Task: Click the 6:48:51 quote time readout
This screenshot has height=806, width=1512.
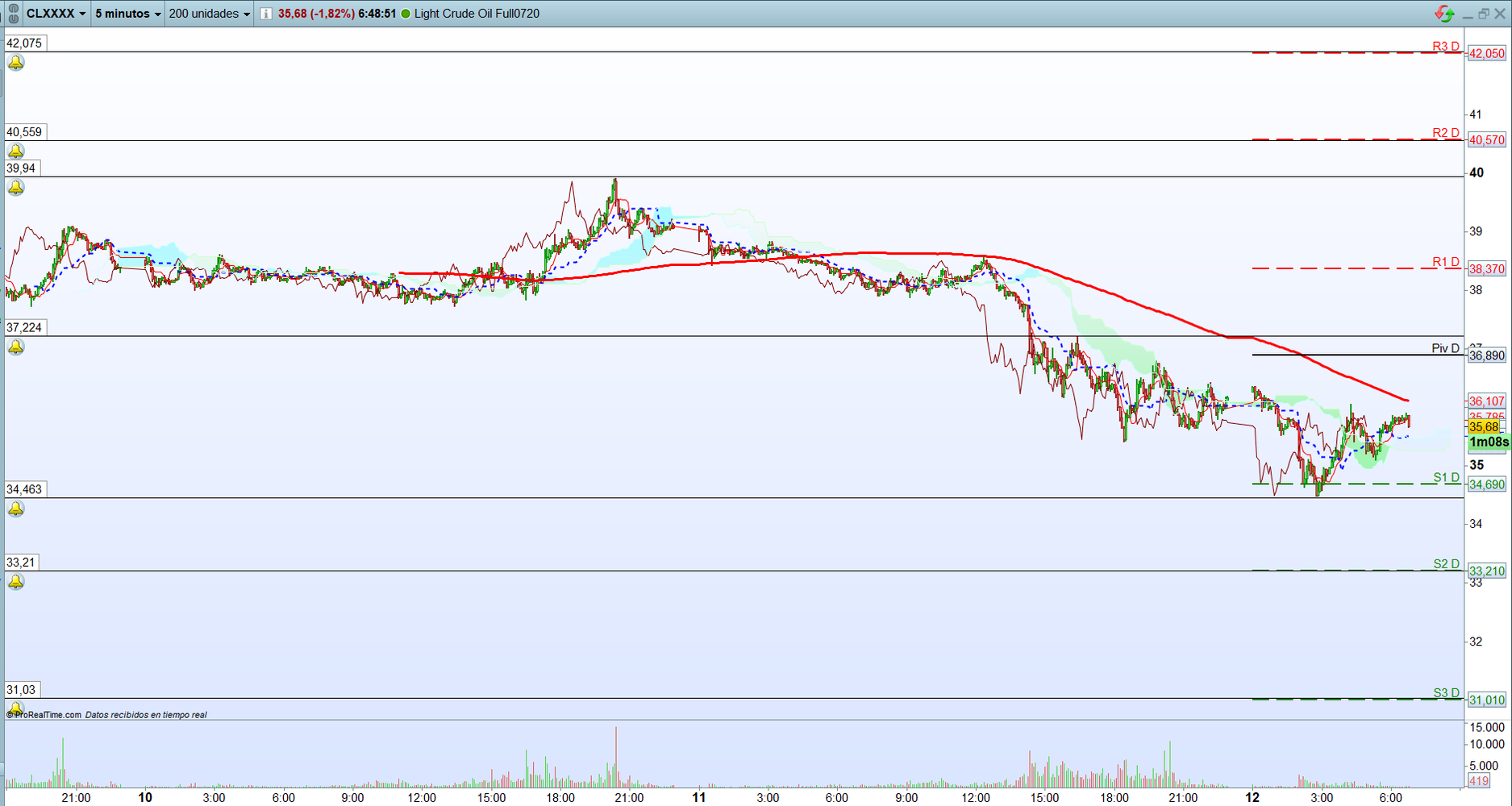Action: 377,14
